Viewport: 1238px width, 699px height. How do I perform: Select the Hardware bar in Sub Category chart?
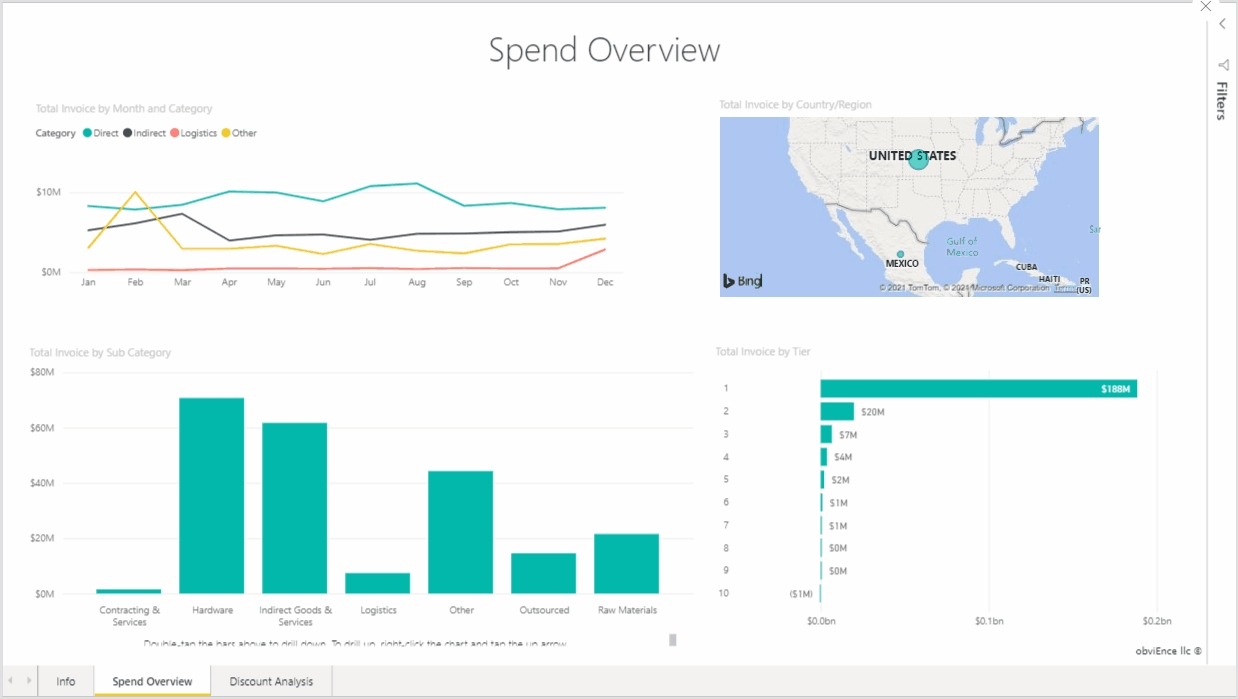tap(212, 495)
